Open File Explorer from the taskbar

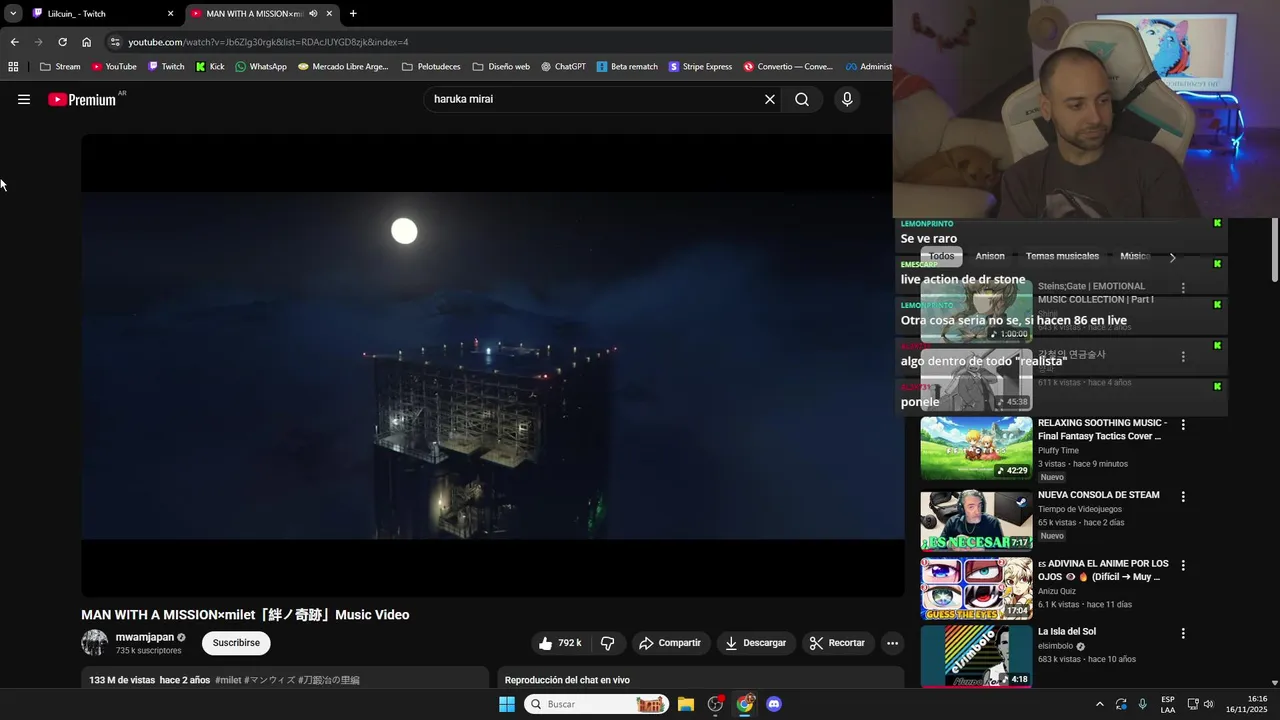click(686, 704)
